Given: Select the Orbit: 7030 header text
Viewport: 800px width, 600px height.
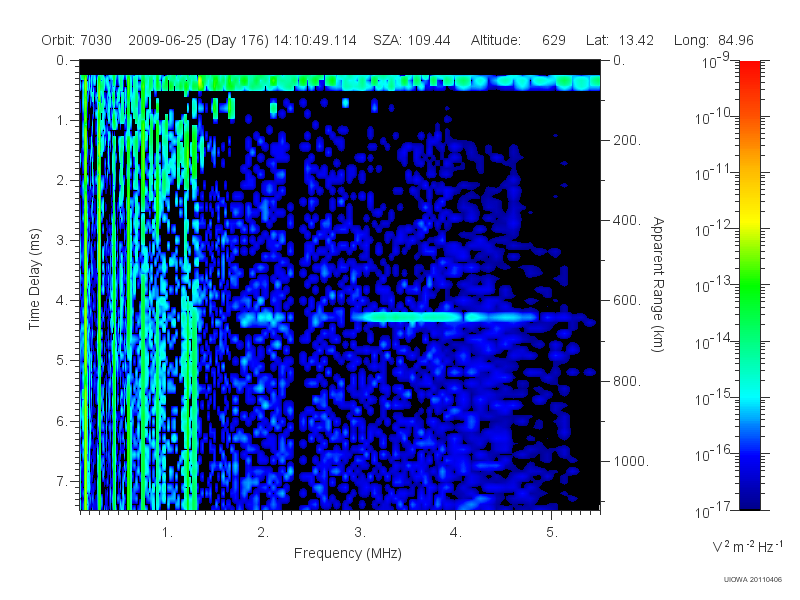Looking at the screenshot, I should [x=77, y=40].
